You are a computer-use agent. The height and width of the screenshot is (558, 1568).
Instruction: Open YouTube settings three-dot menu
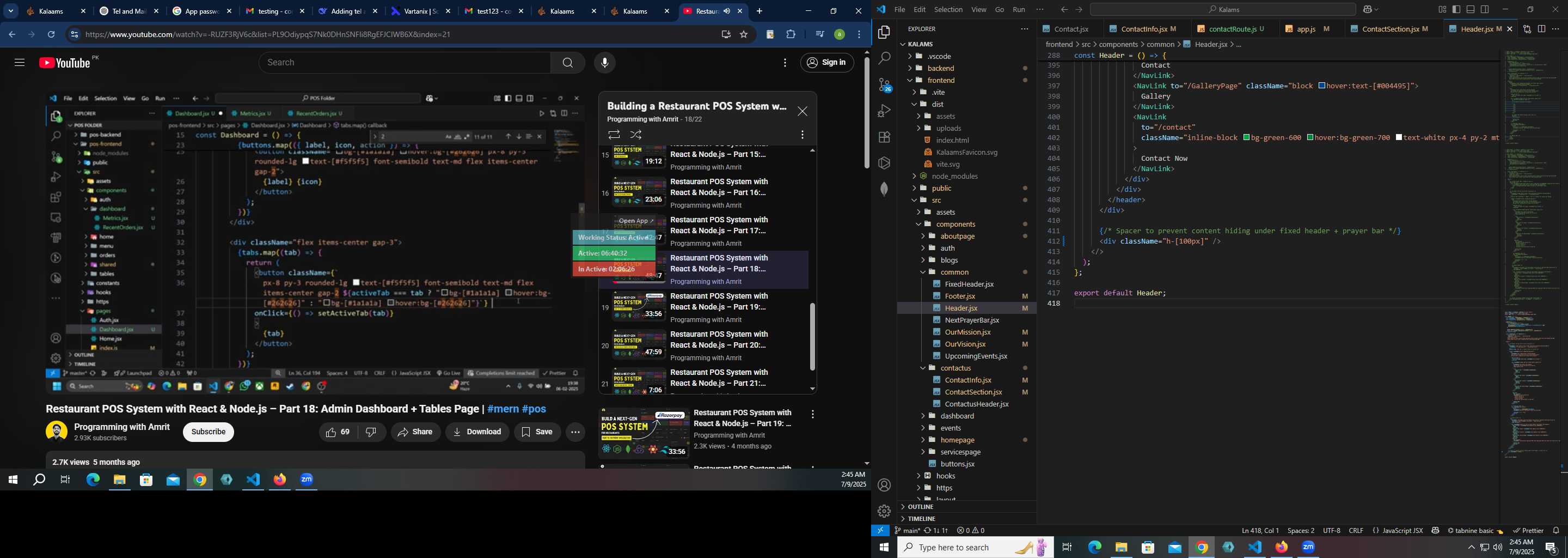[x=785, y=63]
